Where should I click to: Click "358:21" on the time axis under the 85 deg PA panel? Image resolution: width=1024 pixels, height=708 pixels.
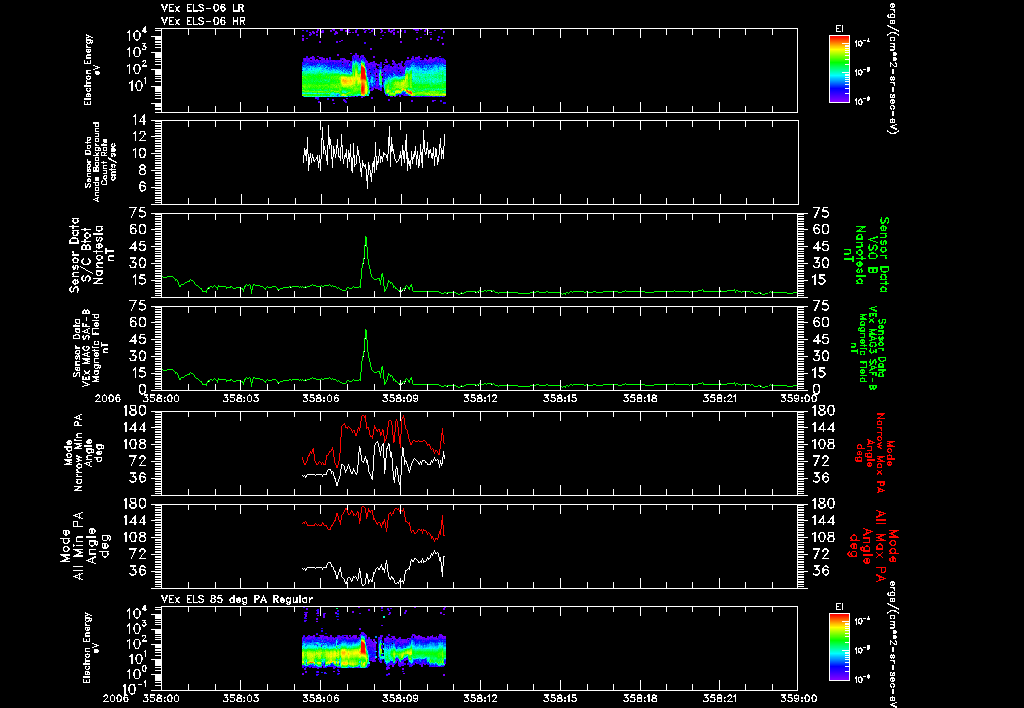click(x=718, y=698)
